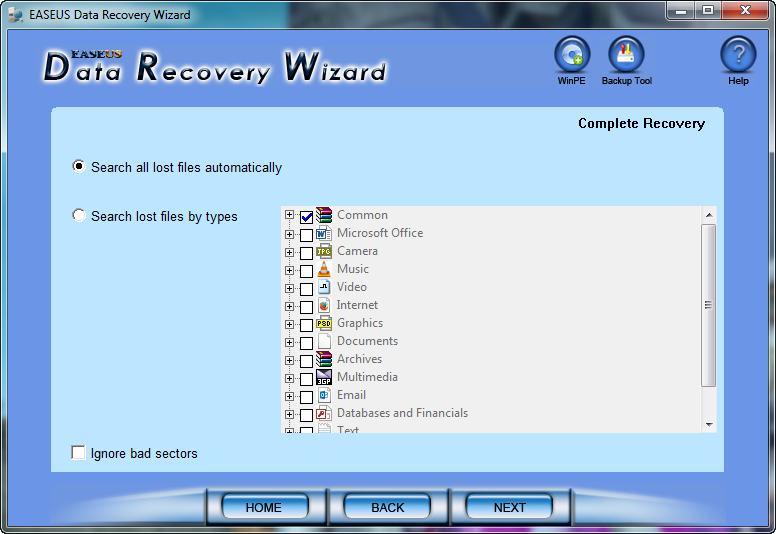The height and width of the screenshot is (534, 776).
Task: Click the app icon in title bar
Action: 16,15
